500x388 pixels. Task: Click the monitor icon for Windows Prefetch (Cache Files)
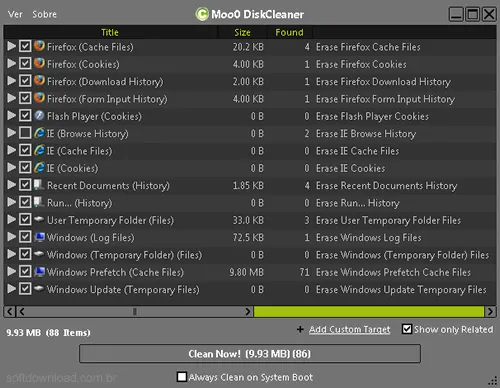click(x=39, y=272)
